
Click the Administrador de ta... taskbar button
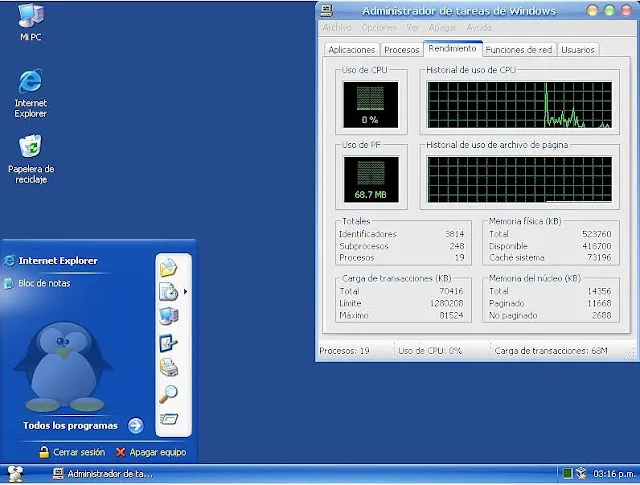pos(103,474)
